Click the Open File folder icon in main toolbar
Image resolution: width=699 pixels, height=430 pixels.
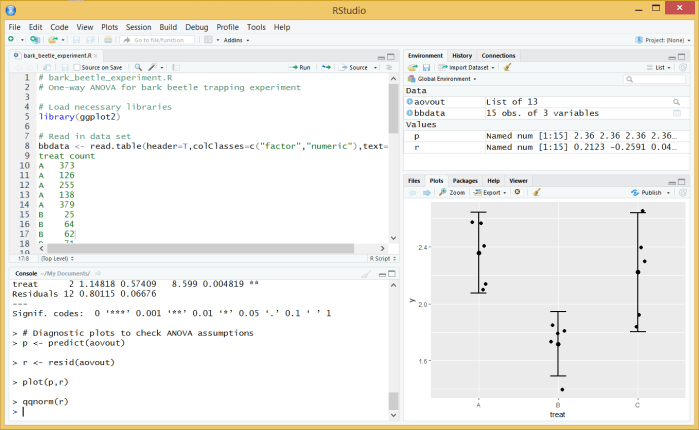[53, 40]
